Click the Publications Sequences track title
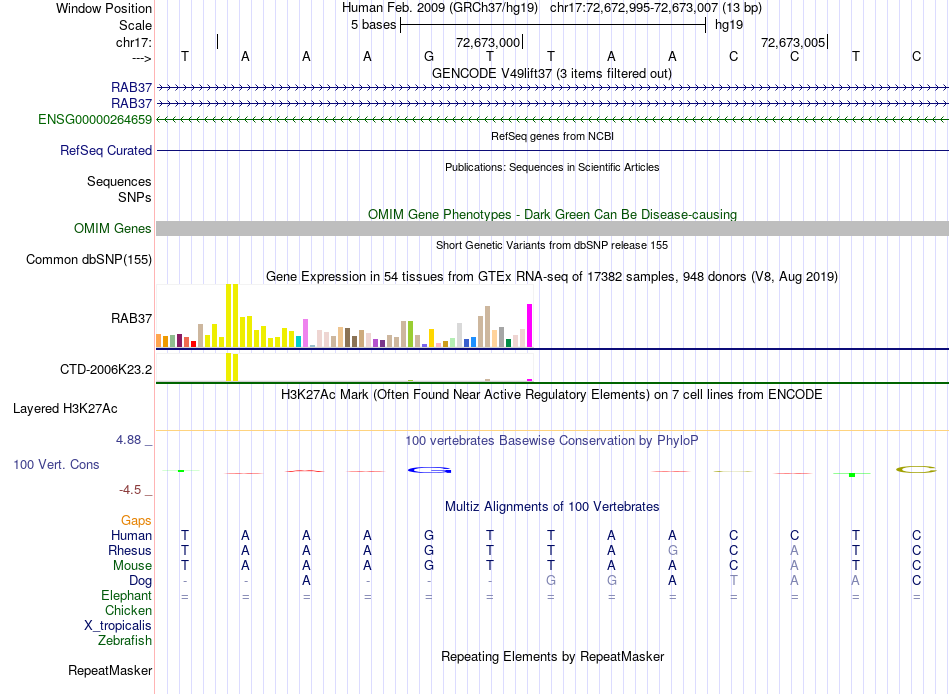The image size is (950, 694). 552,167
